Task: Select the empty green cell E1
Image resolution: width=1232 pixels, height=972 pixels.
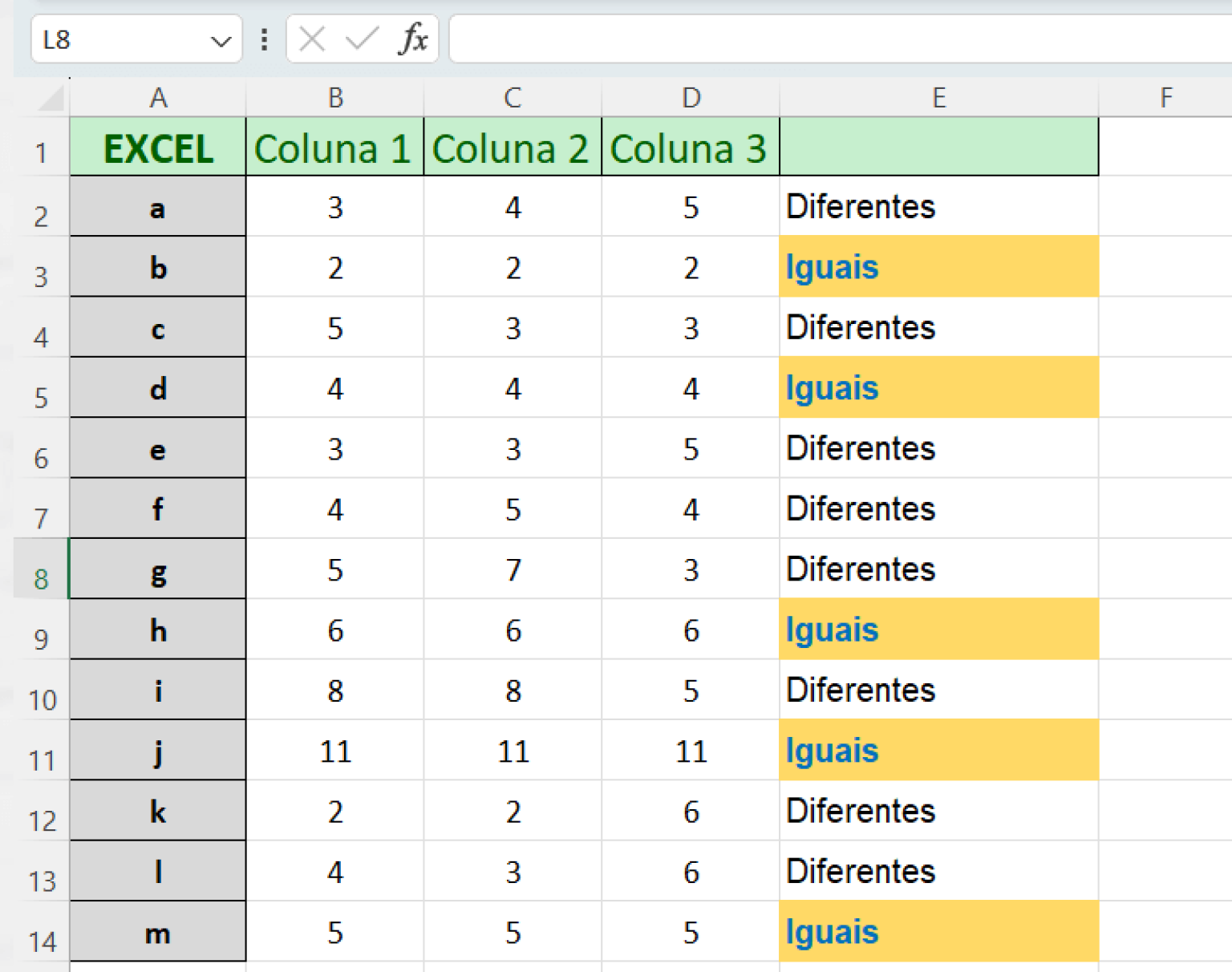Action: [938, 148]
